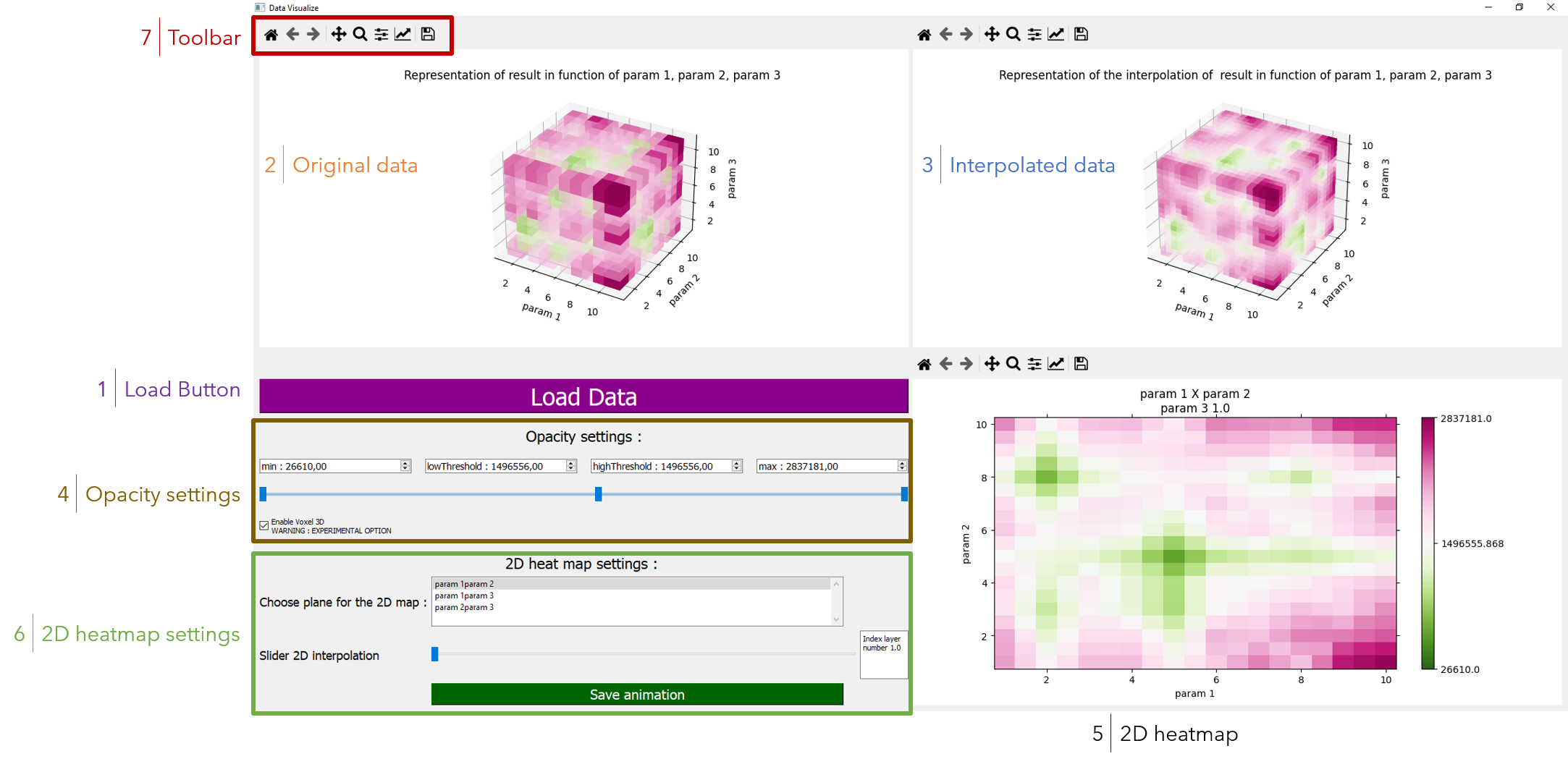This screenshot has width=1568, height=759.
Task: Save figure from 2D heatmap toolbar
Action: click(x=1081, y=363)
